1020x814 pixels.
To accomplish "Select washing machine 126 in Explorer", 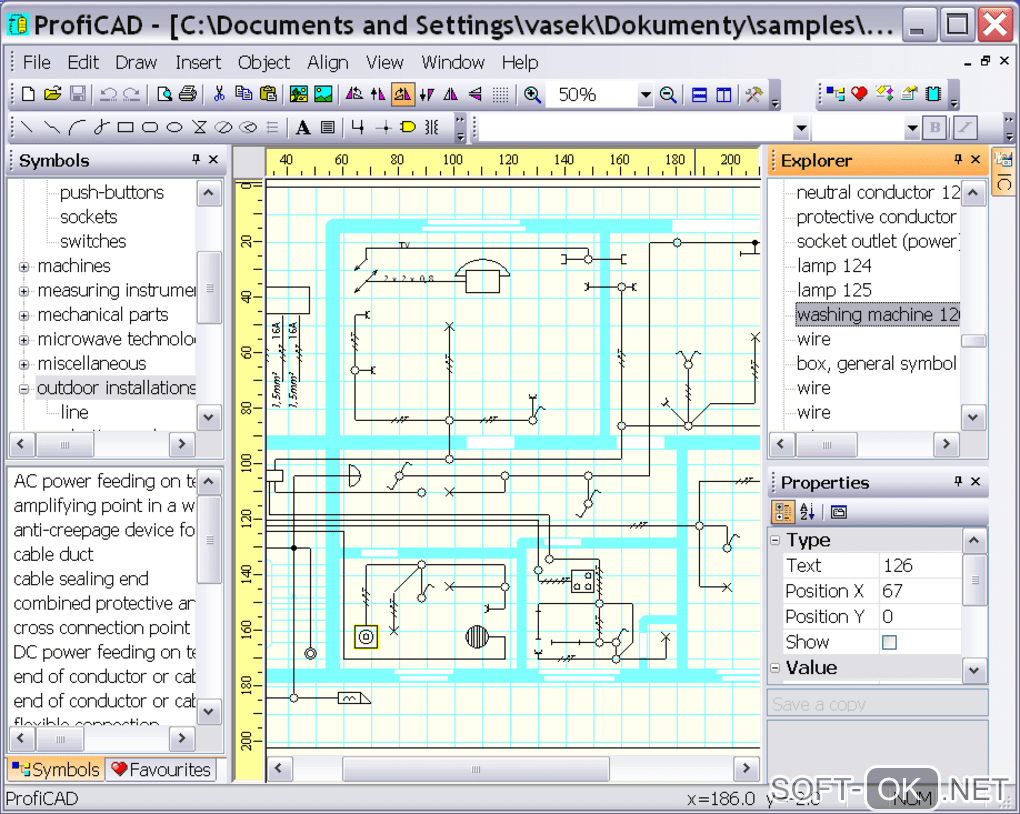I will (877, 315).
